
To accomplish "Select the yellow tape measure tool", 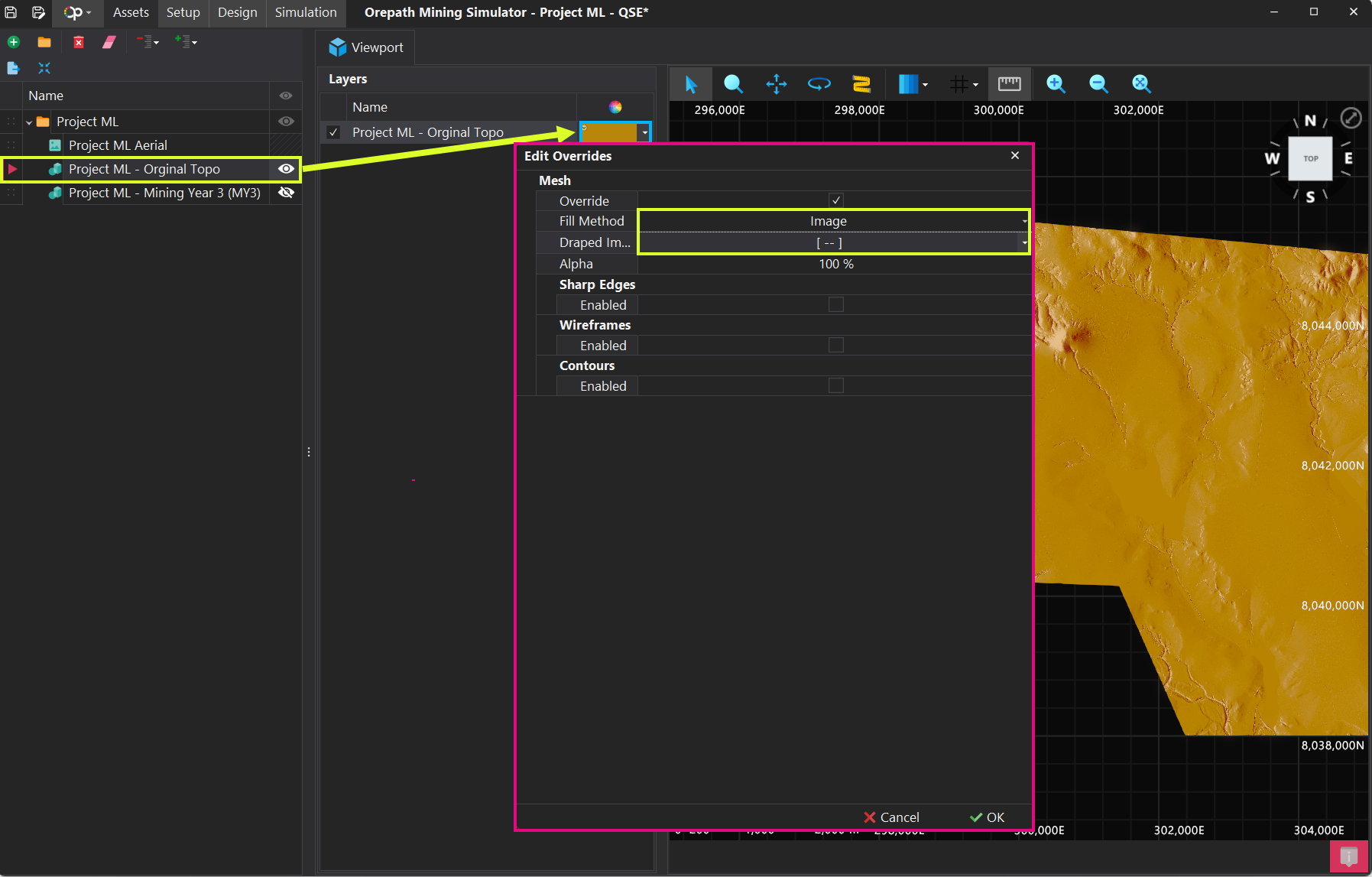I will pos(861,83).
